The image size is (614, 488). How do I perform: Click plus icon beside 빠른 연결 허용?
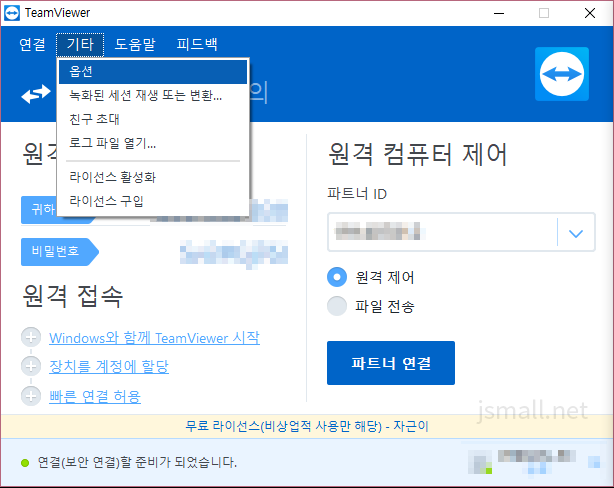[31, 396]
